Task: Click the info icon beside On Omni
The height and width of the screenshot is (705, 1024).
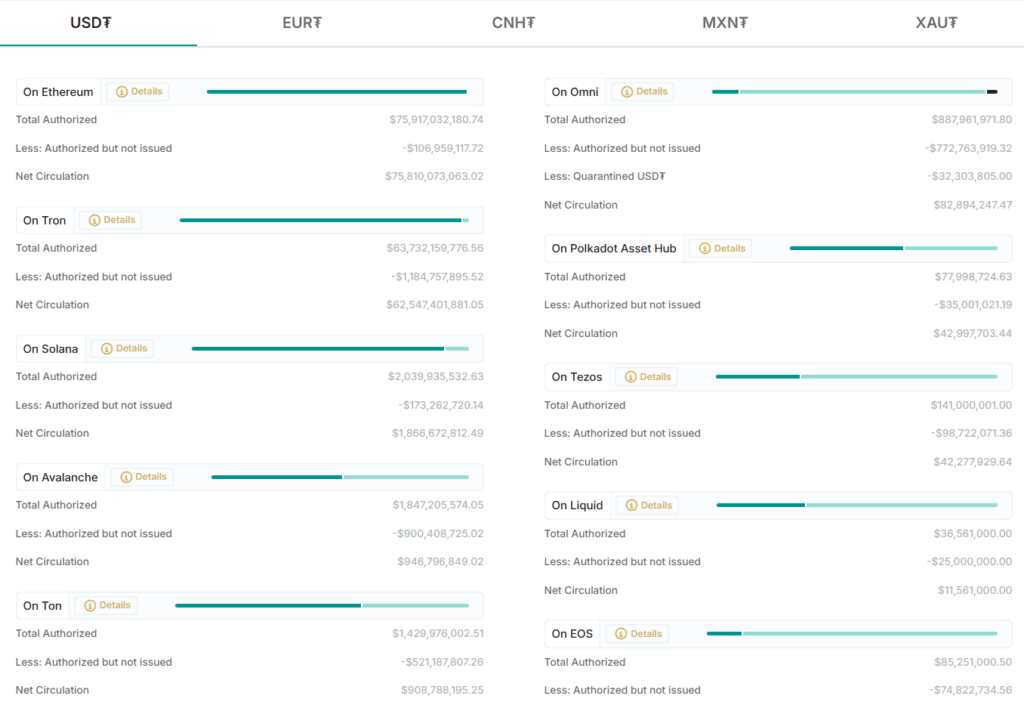Action: (x=627, y=92)
